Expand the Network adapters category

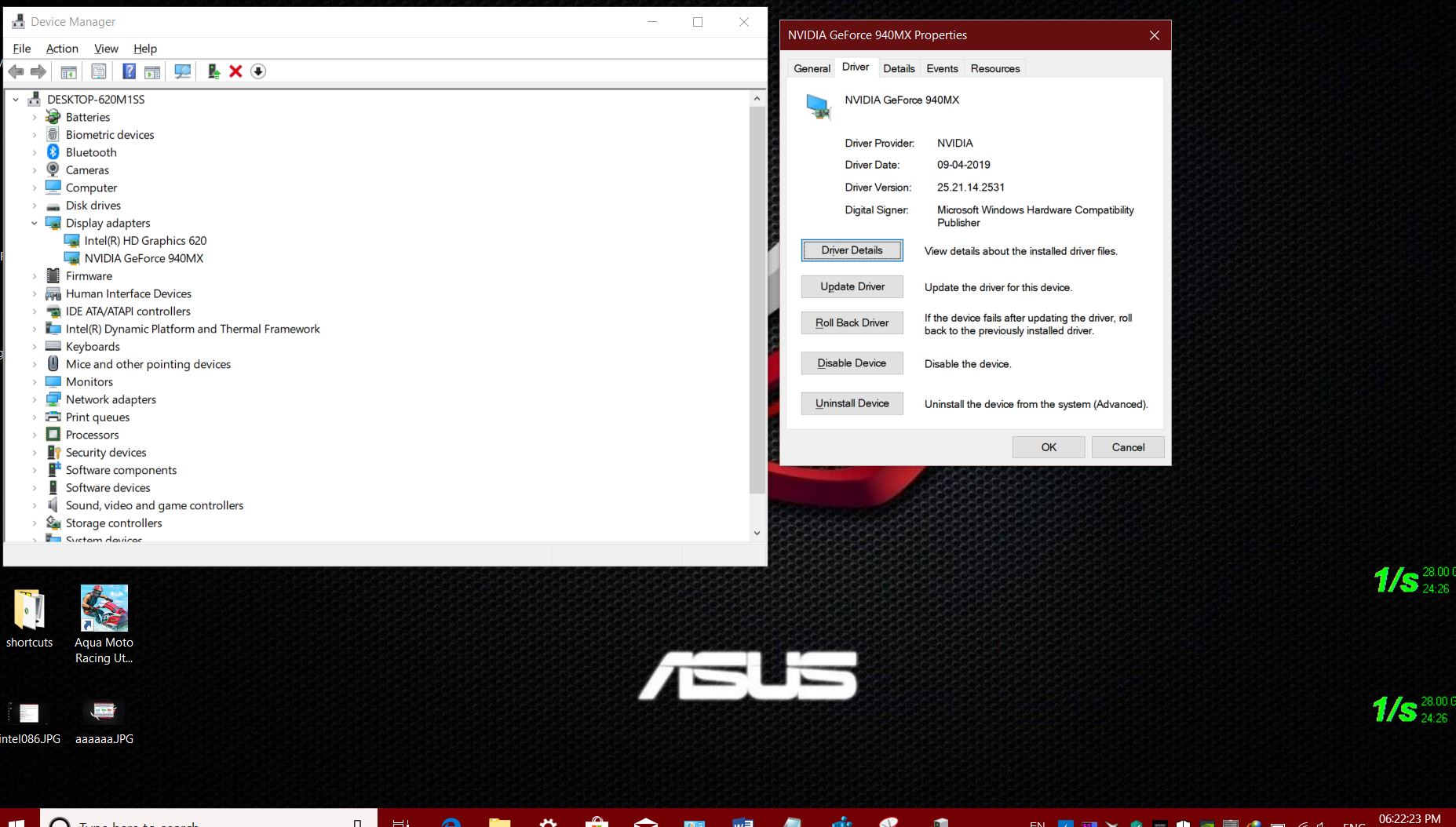tap(35, 400)
